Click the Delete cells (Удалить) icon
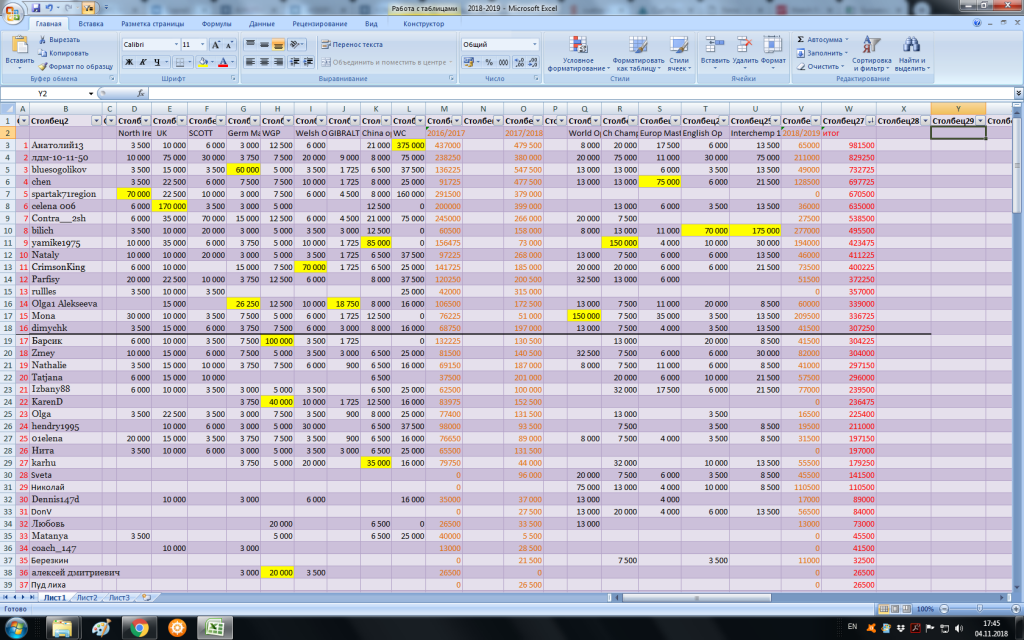The height and width of the screenshot is (640, 1024). (744, 45)
